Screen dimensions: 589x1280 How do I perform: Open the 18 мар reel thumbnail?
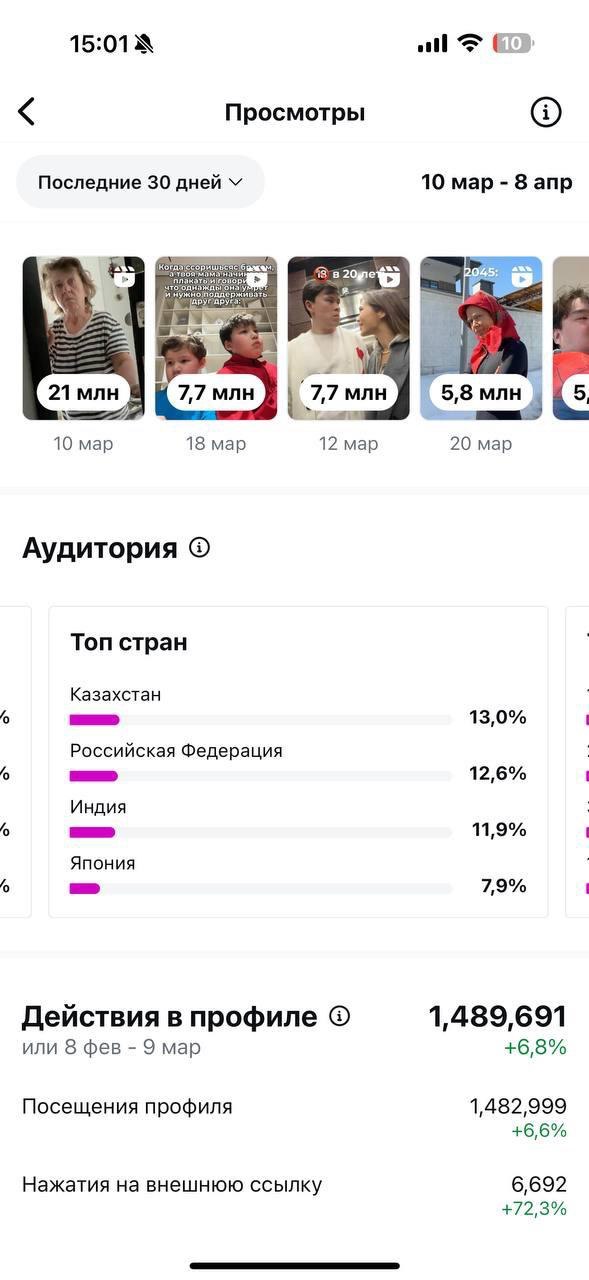[216, 338]
